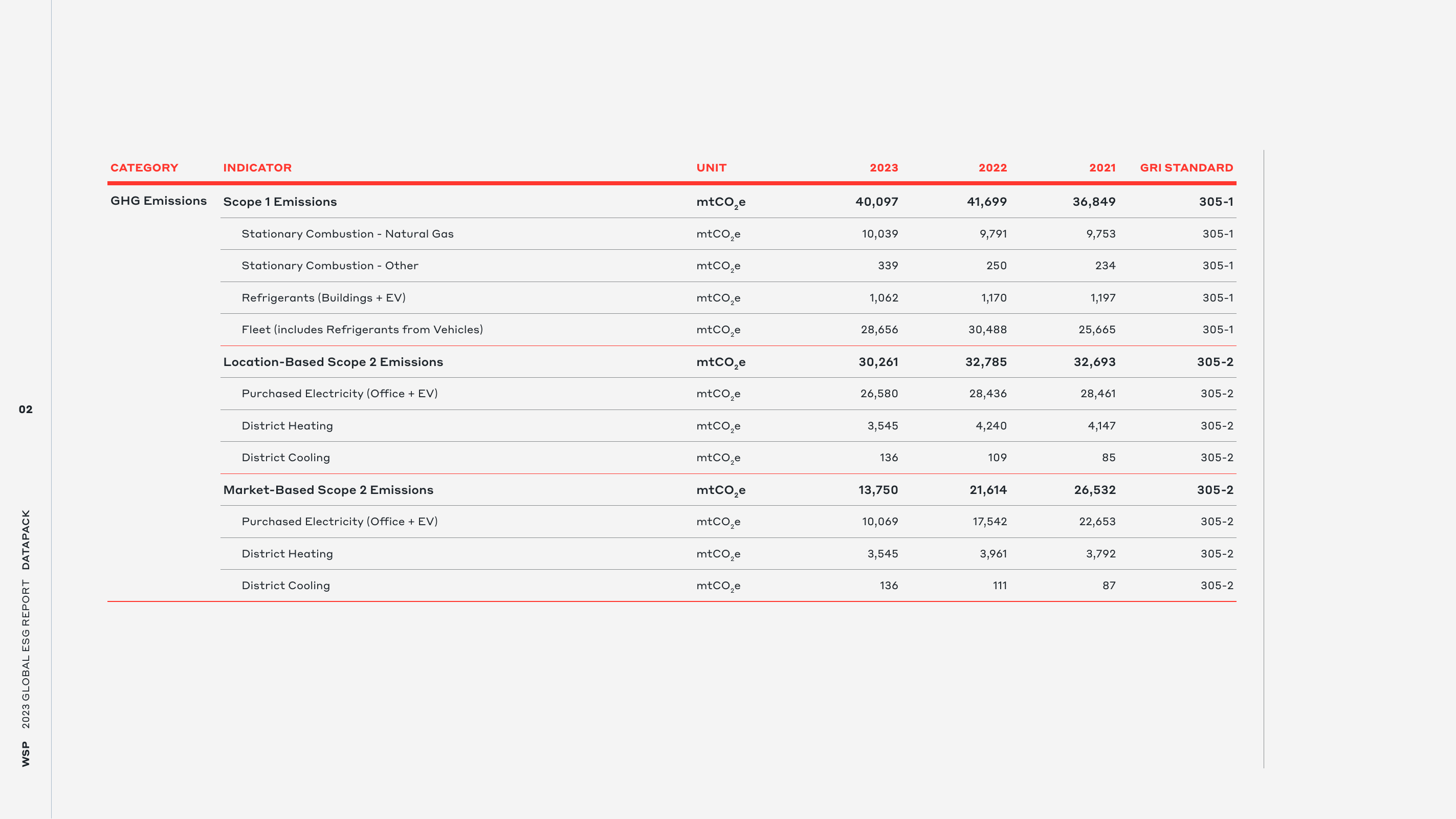Click the CATEGORY column header
1456x819 pixels.
pyautogui.click(x=144, y=168)
